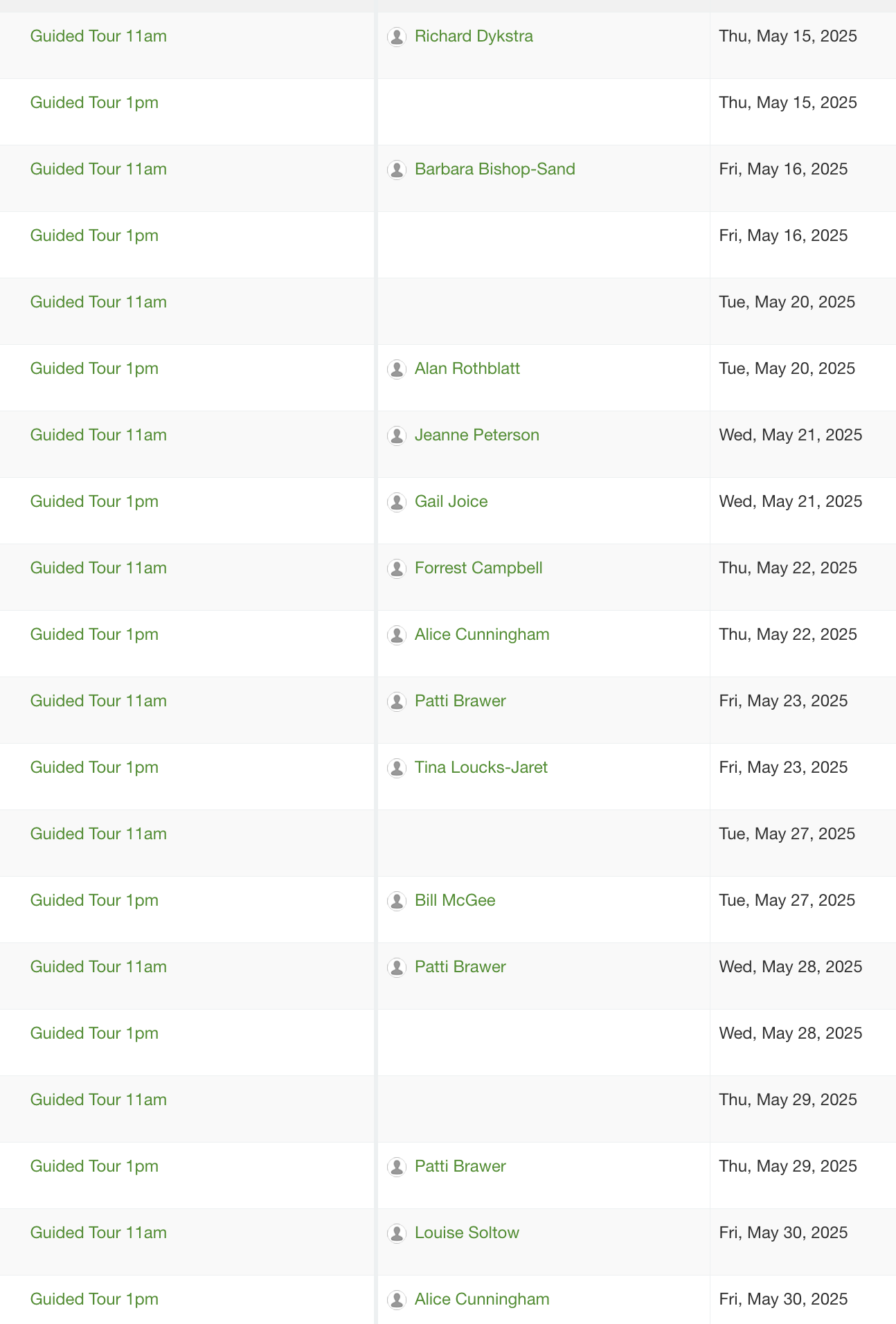Open the Alice Cunningham link for May 22
This screenshot has height=1324, width=896.
[x=482, y=634]
